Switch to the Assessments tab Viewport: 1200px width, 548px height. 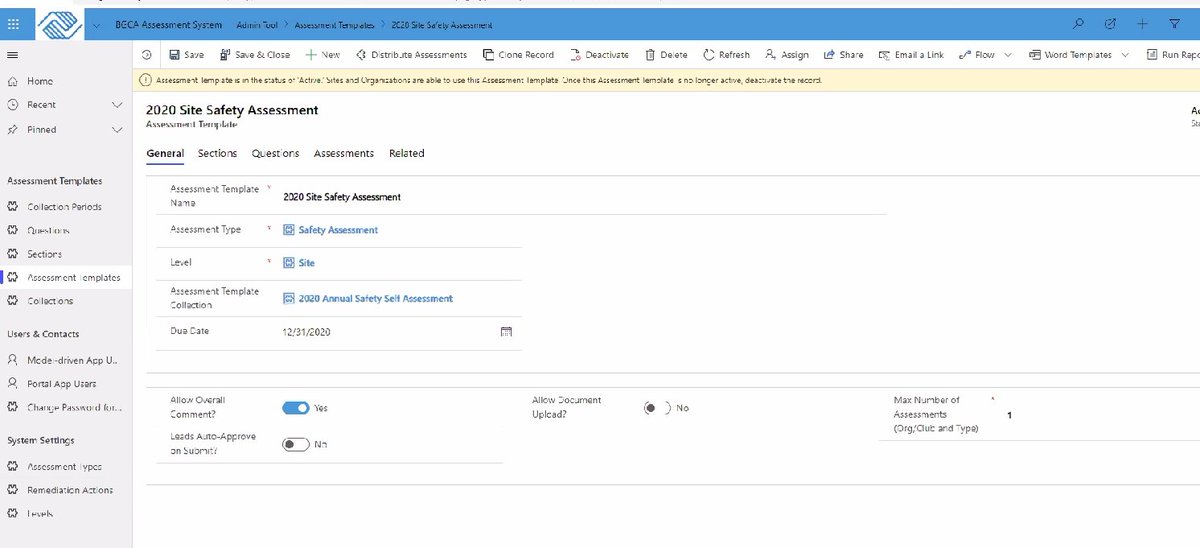[344, 153]
